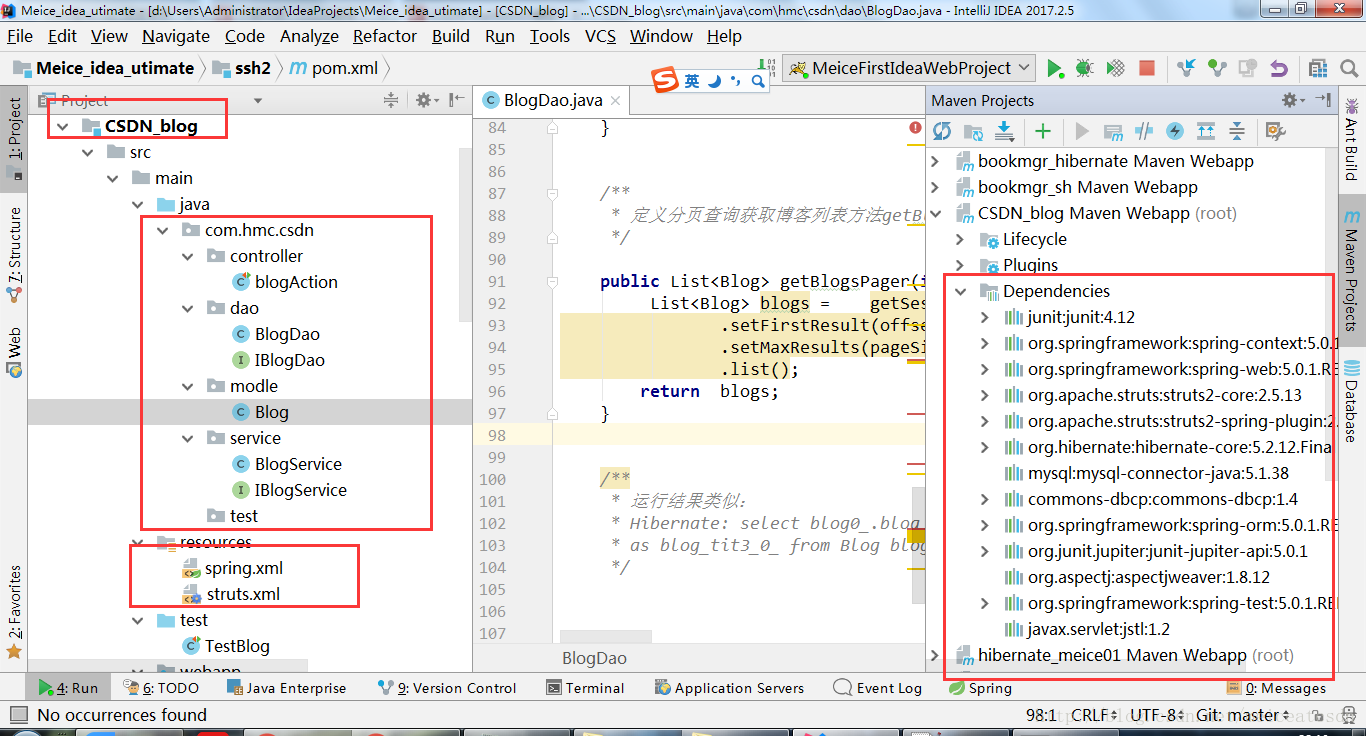
Task: Collapse the dao package
Action: click(188, 308)
